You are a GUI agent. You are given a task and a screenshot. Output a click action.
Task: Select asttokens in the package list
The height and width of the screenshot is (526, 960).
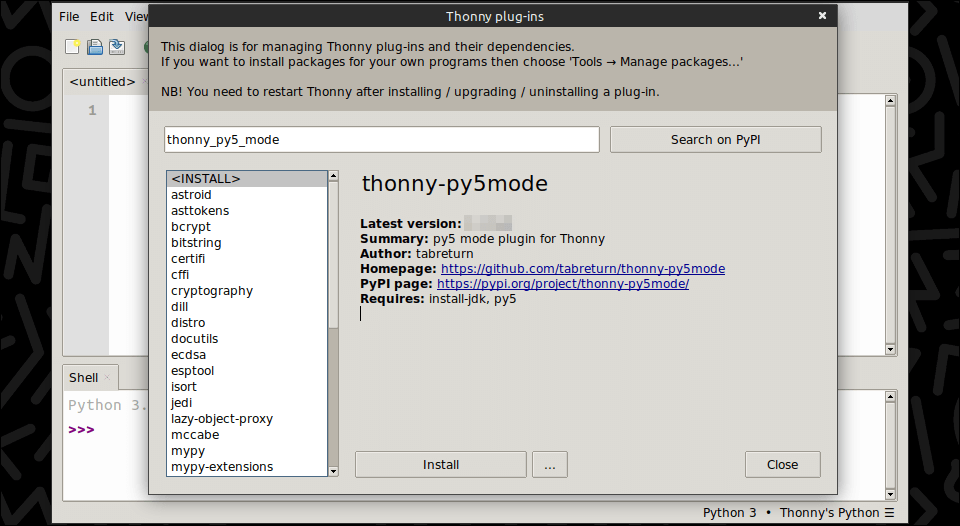click(247, 211)
